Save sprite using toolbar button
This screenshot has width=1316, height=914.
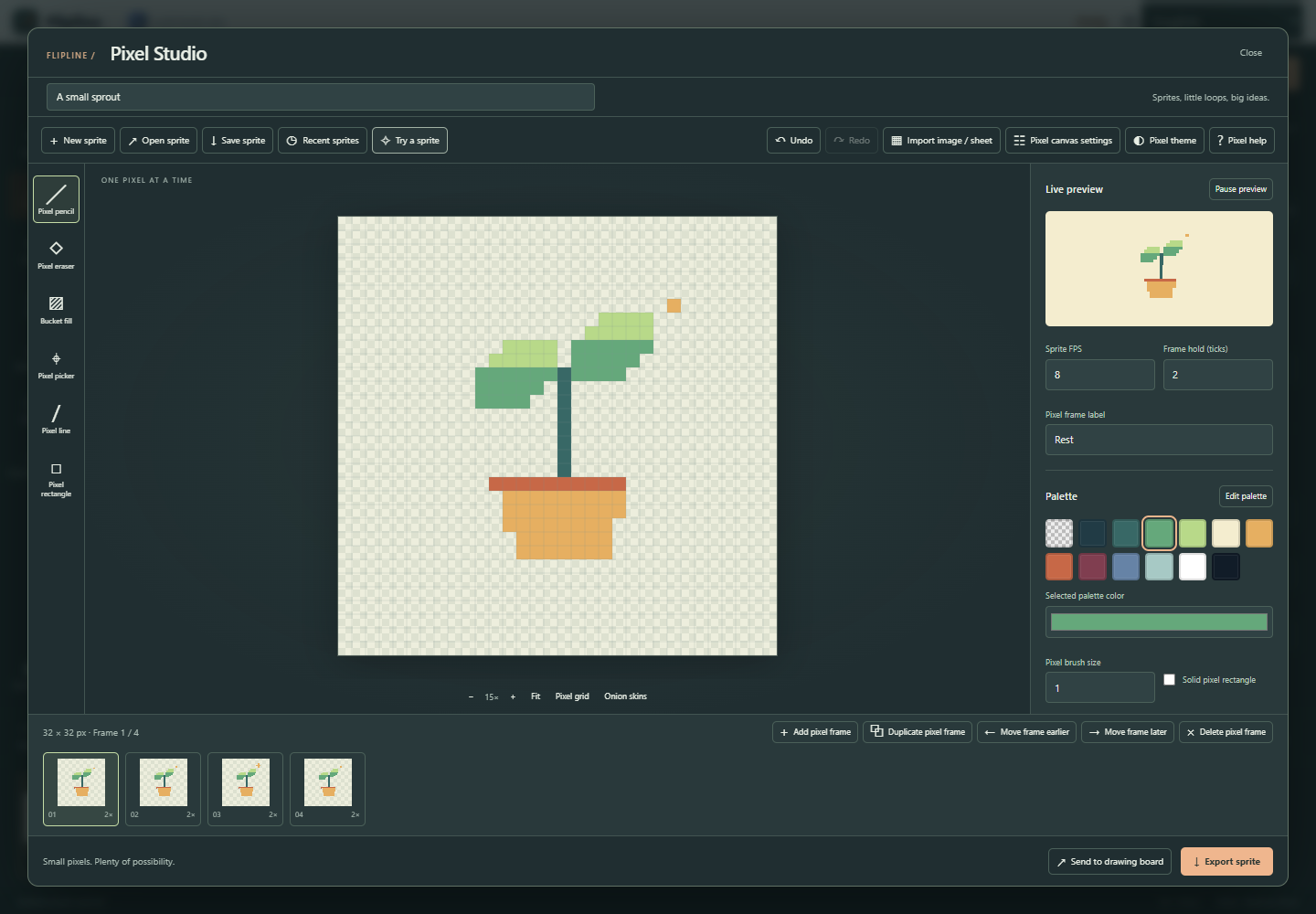[238, 141]
